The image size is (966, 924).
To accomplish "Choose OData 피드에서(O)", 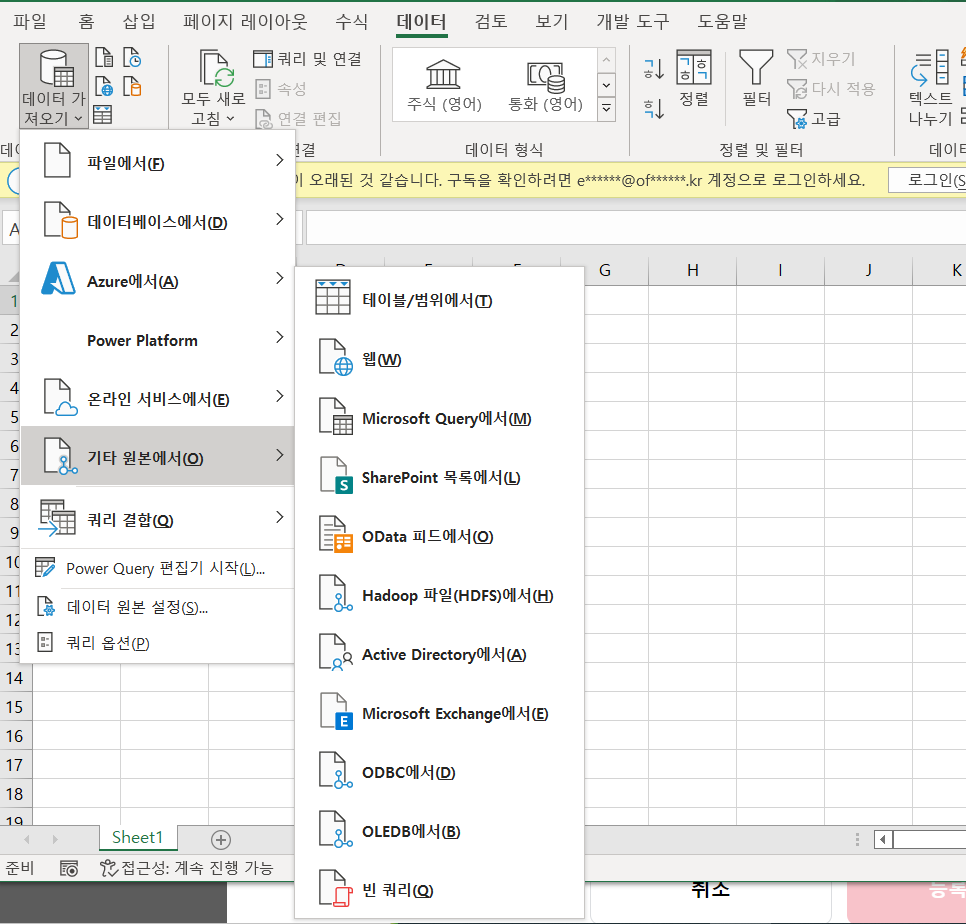I will tap(439, 535).
